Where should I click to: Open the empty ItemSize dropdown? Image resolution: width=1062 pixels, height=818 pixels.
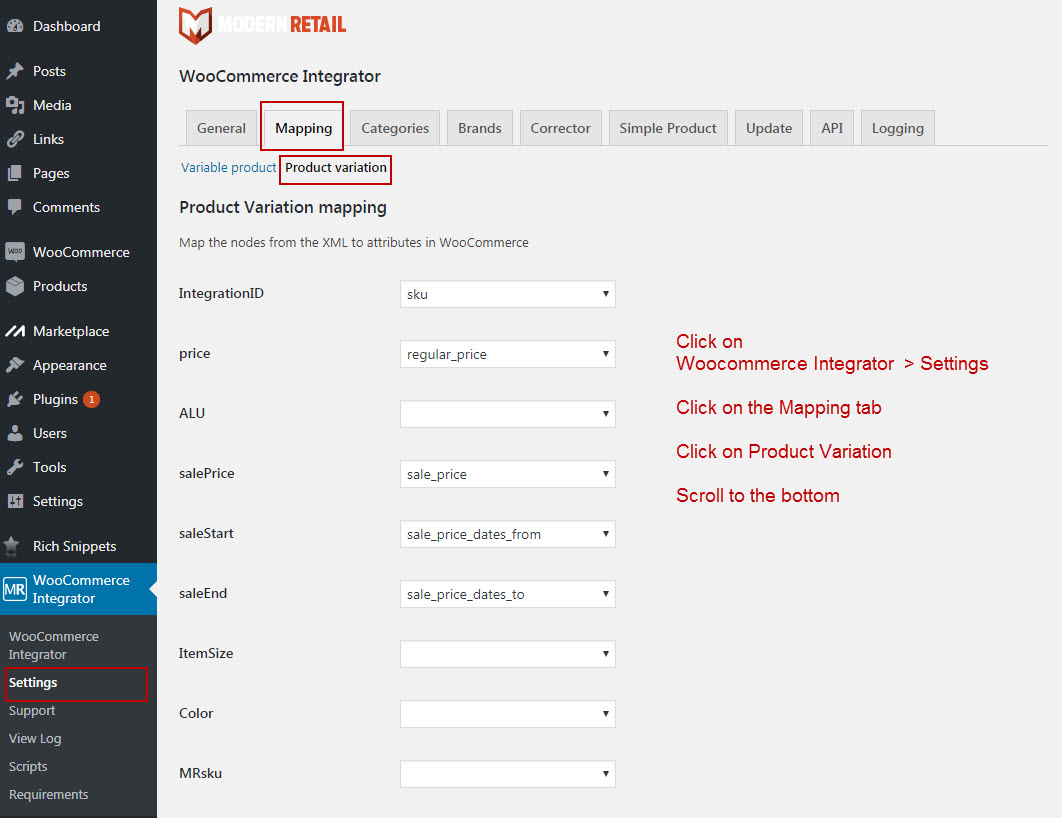507,653
